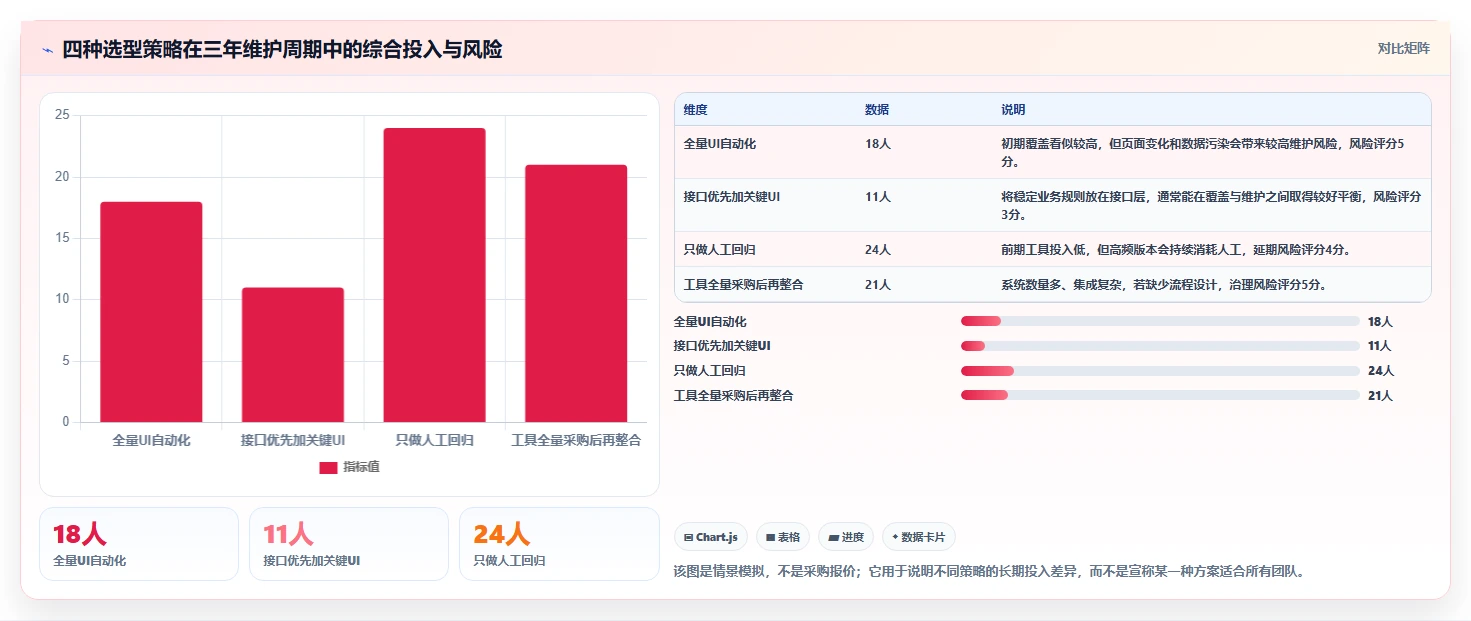Image resolution: width=1471 pixels, height=621 pixels.
Task: Toggle the 指标值 legend swatch
Action: click(328, 467)
